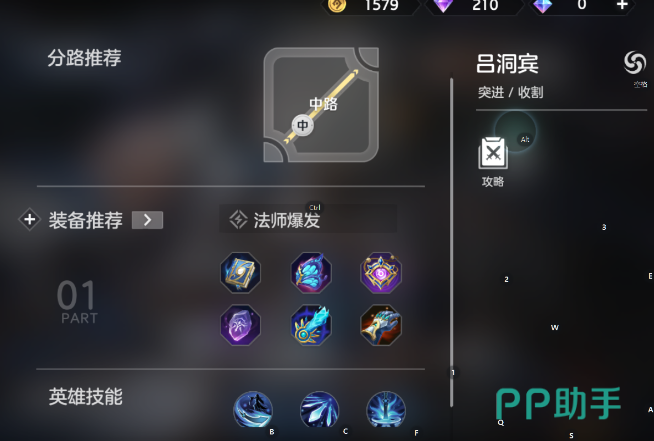Open the 法师爆发 build selector
This screenshot has width=654, height=441.
(308, 219)
